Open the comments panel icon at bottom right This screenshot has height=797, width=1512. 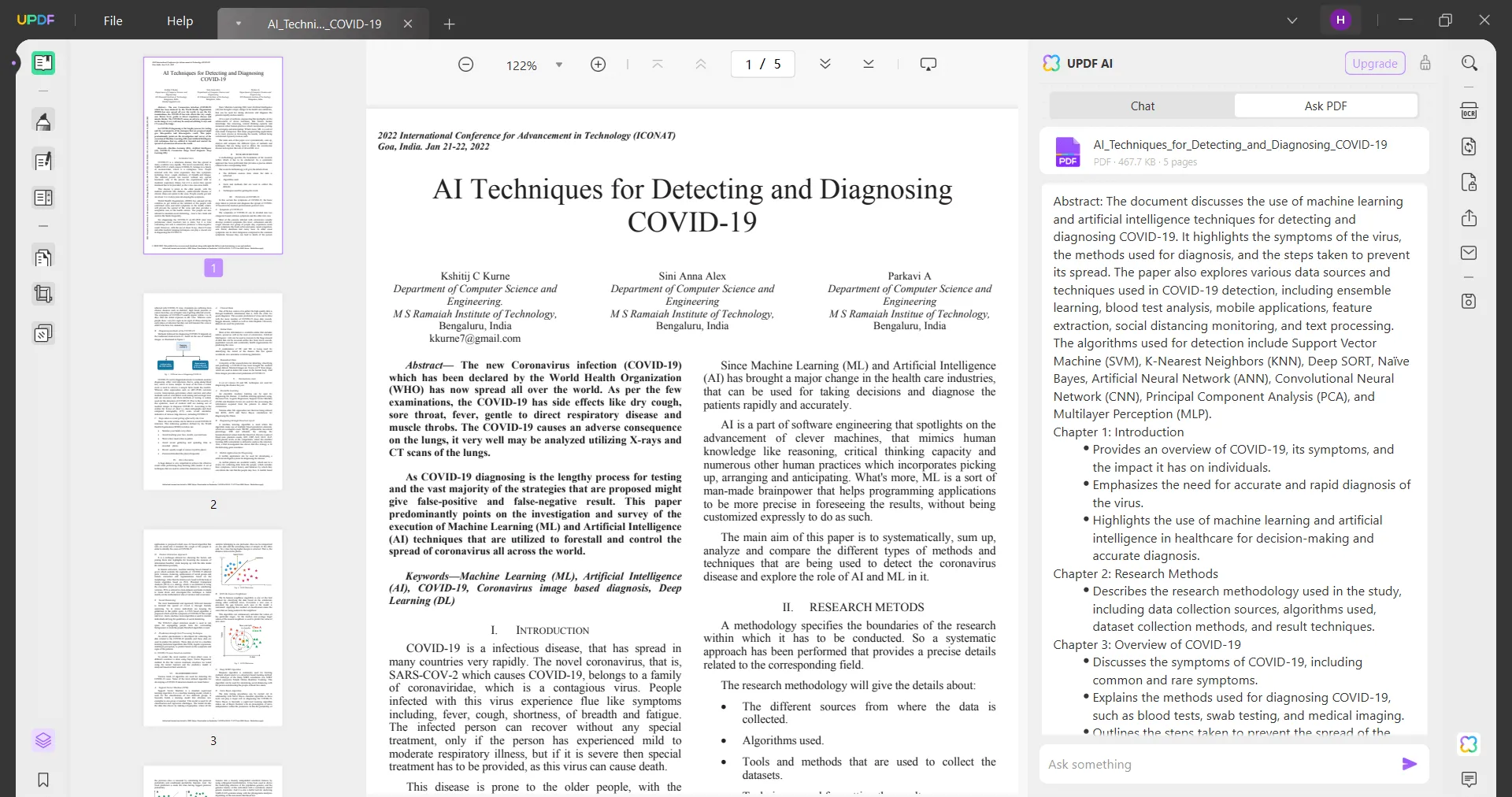coord(1469,780)
